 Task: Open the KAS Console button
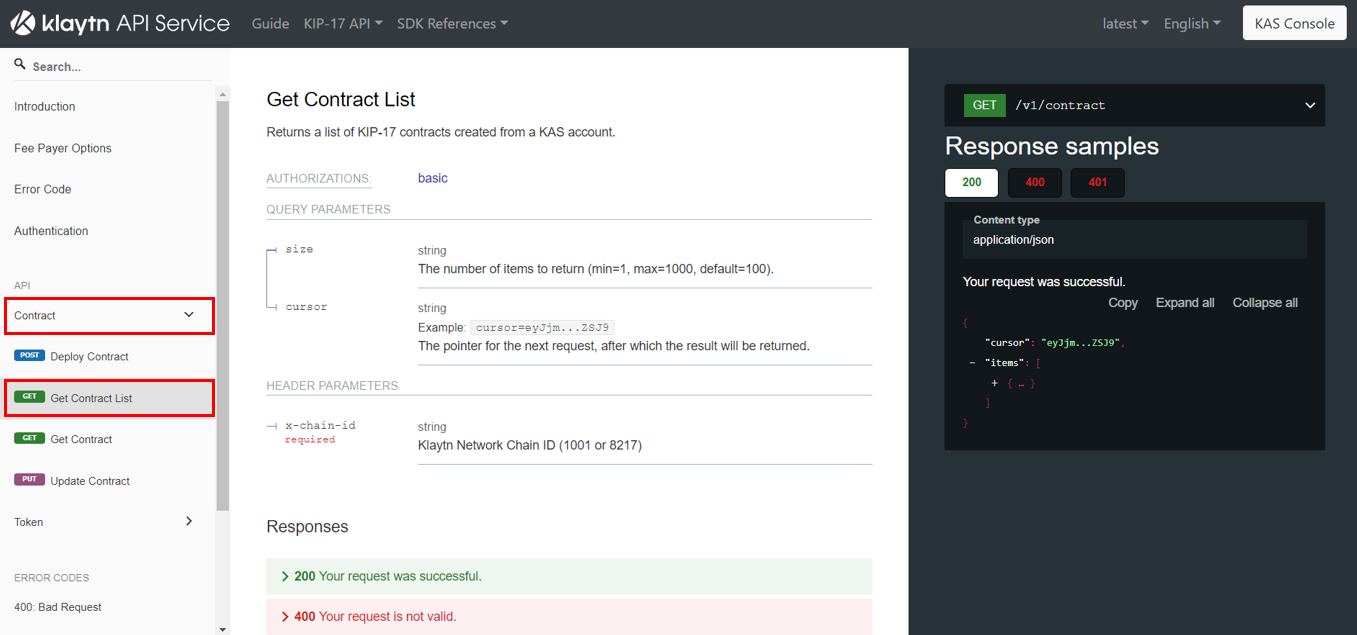[x=1294, y=23]
